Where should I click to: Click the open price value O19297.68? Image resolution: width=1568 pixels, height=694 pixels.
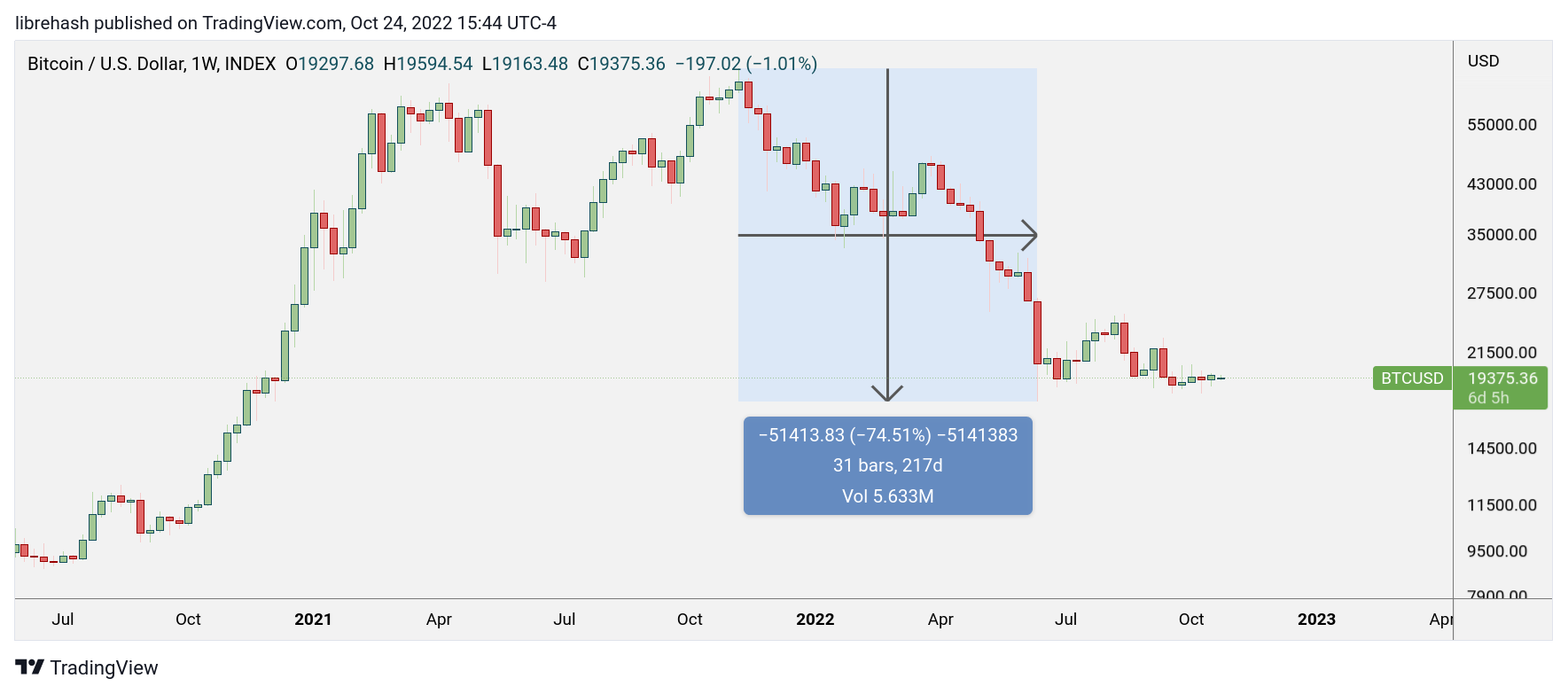330,64
